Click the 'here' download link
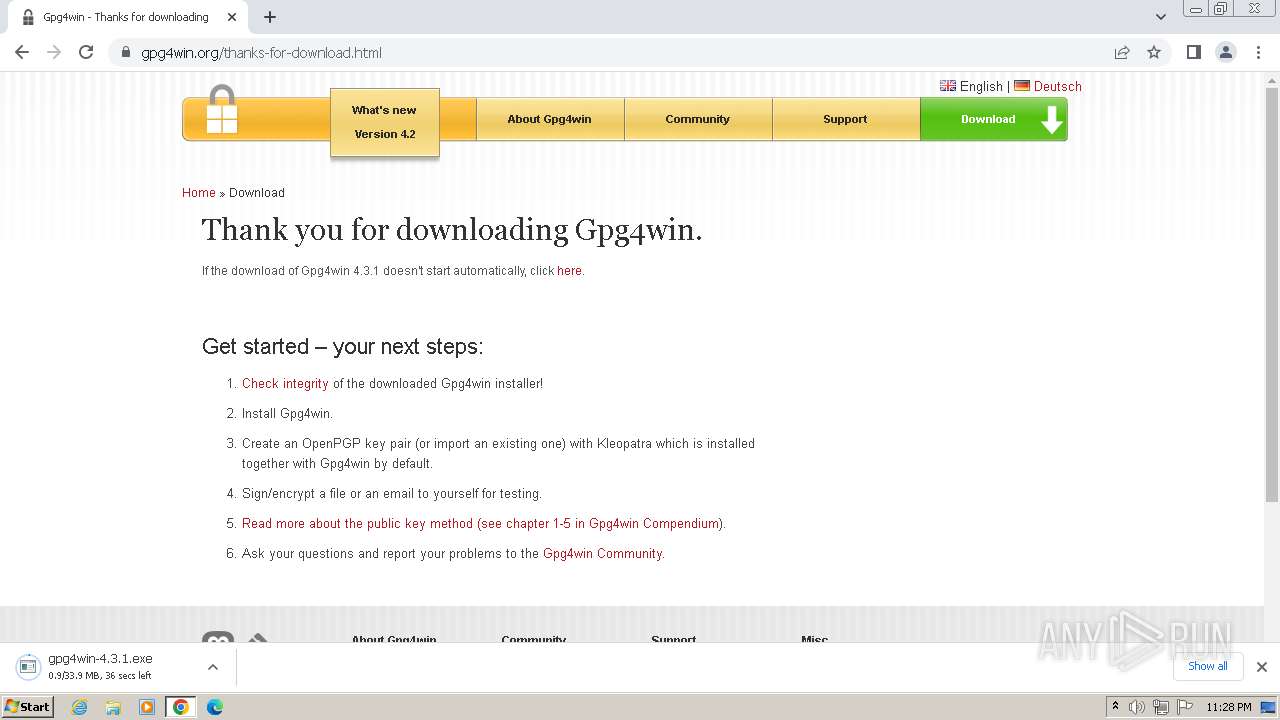 click(x=569, y=271)
